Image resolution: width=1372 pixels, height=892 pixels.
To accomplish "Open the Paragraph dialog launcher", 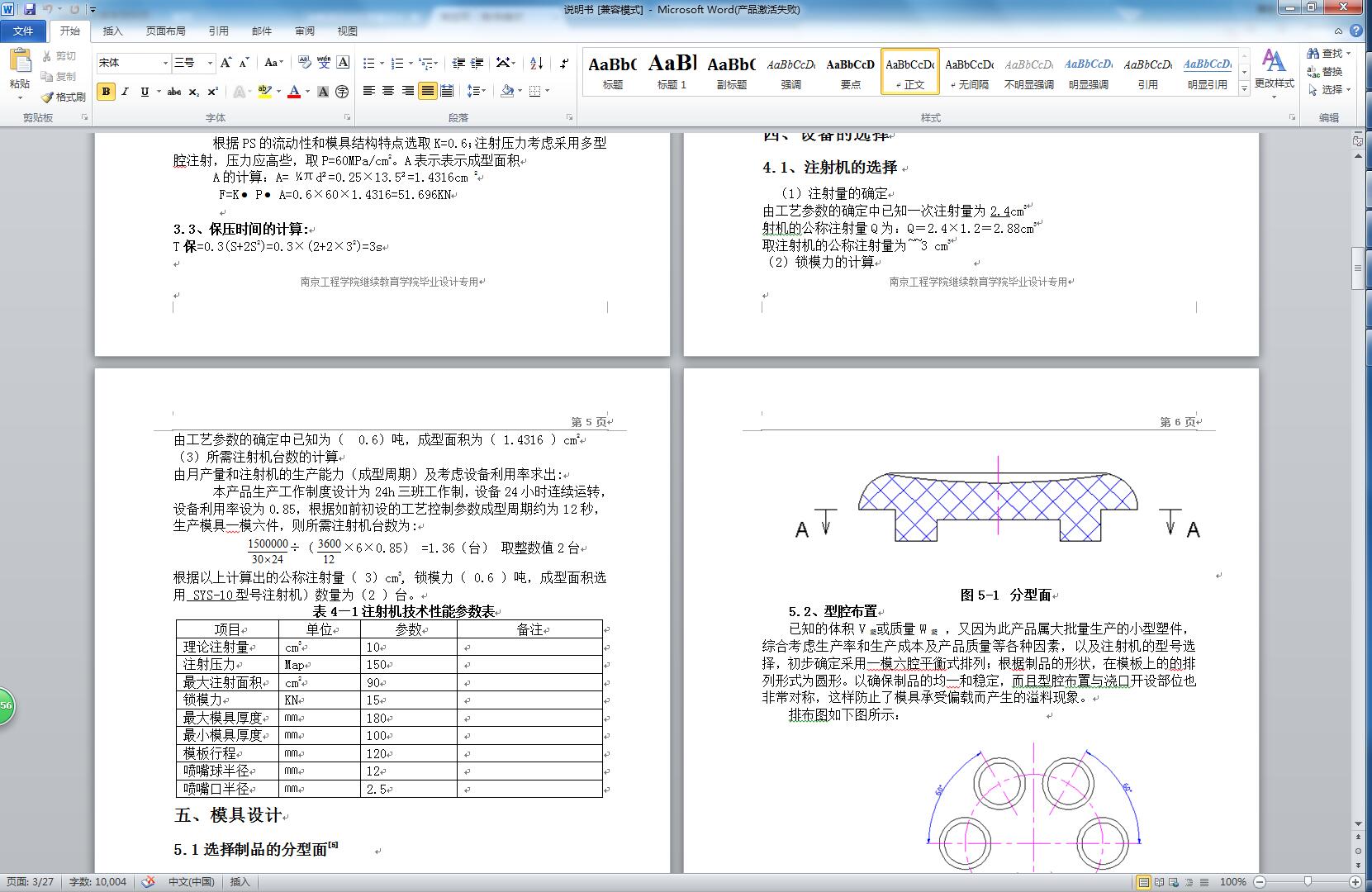I will [569, 118].
